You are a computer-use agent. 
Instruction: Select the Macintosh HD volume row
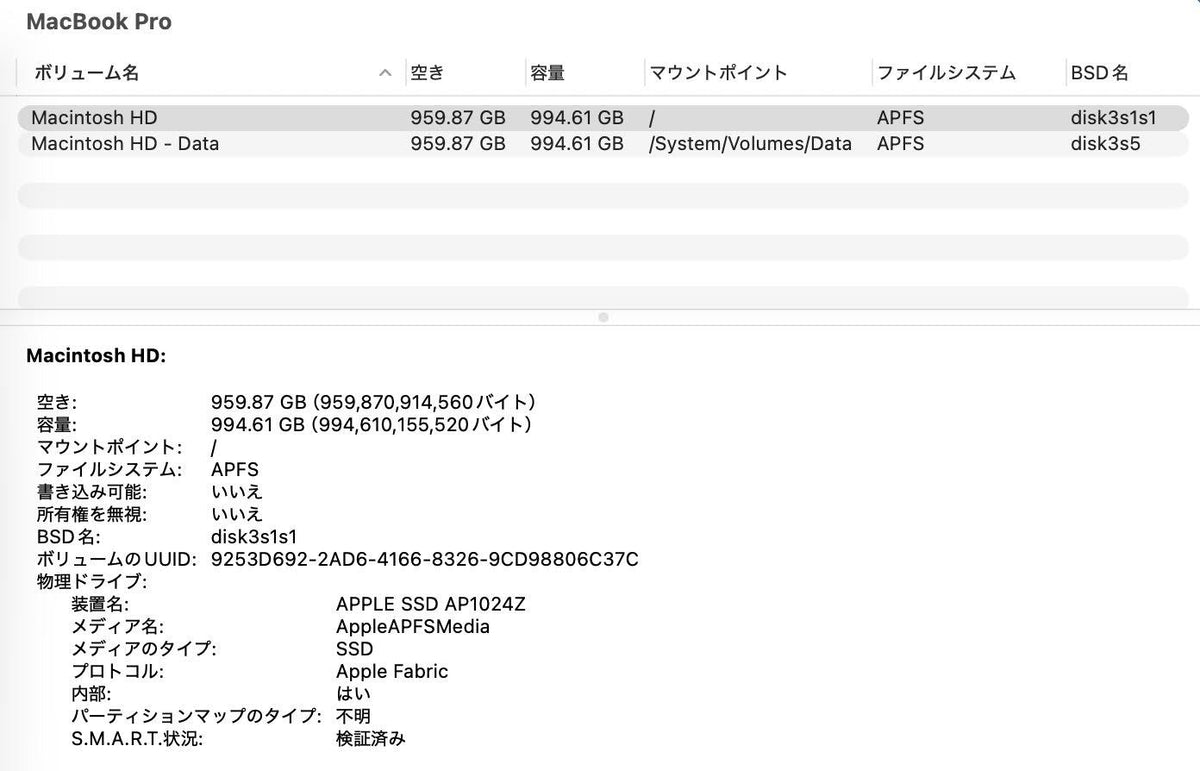point(603,117)
